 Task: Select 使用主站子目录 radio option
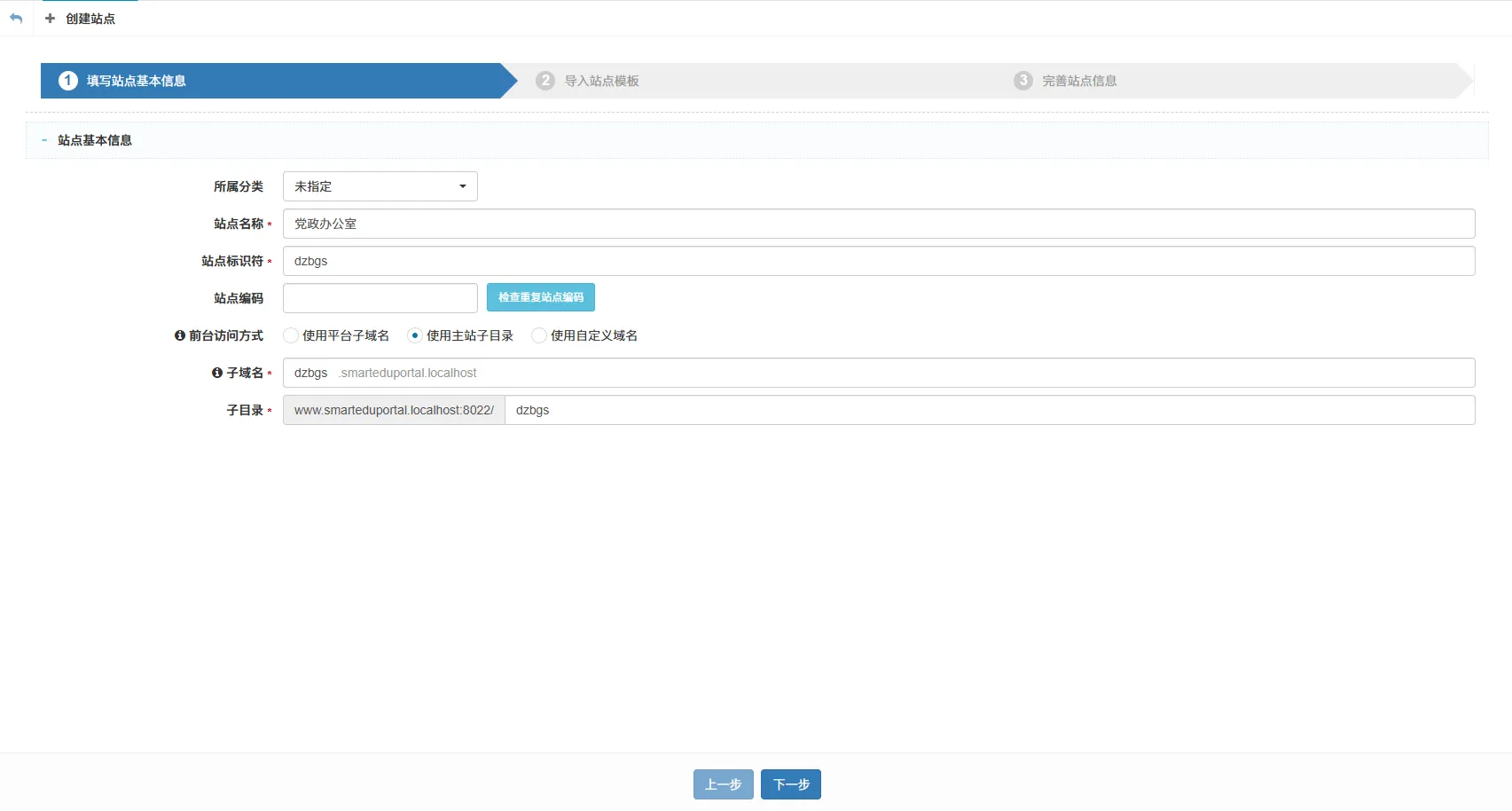tap(415, 335)
